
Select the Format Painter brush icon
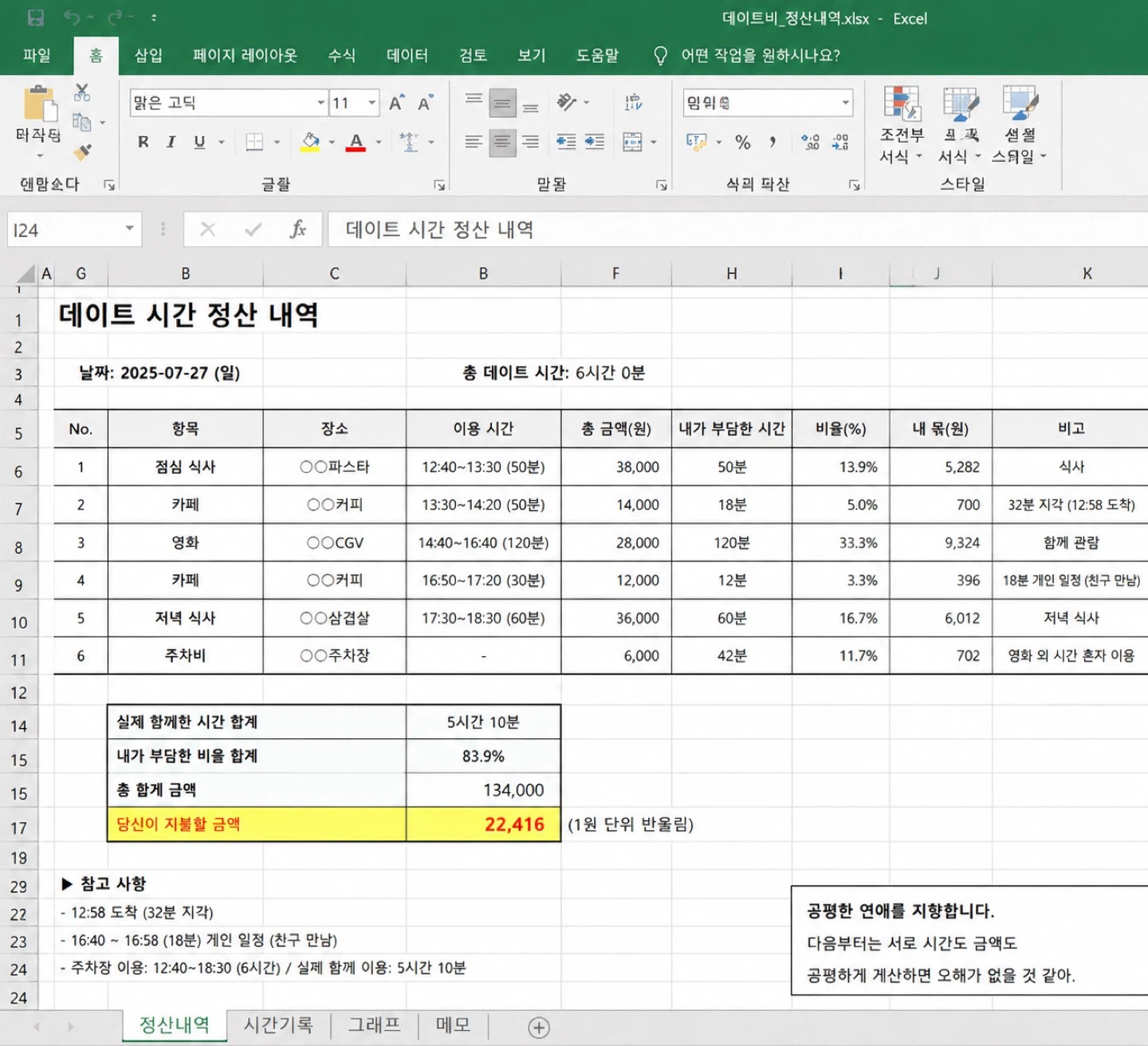82,151
